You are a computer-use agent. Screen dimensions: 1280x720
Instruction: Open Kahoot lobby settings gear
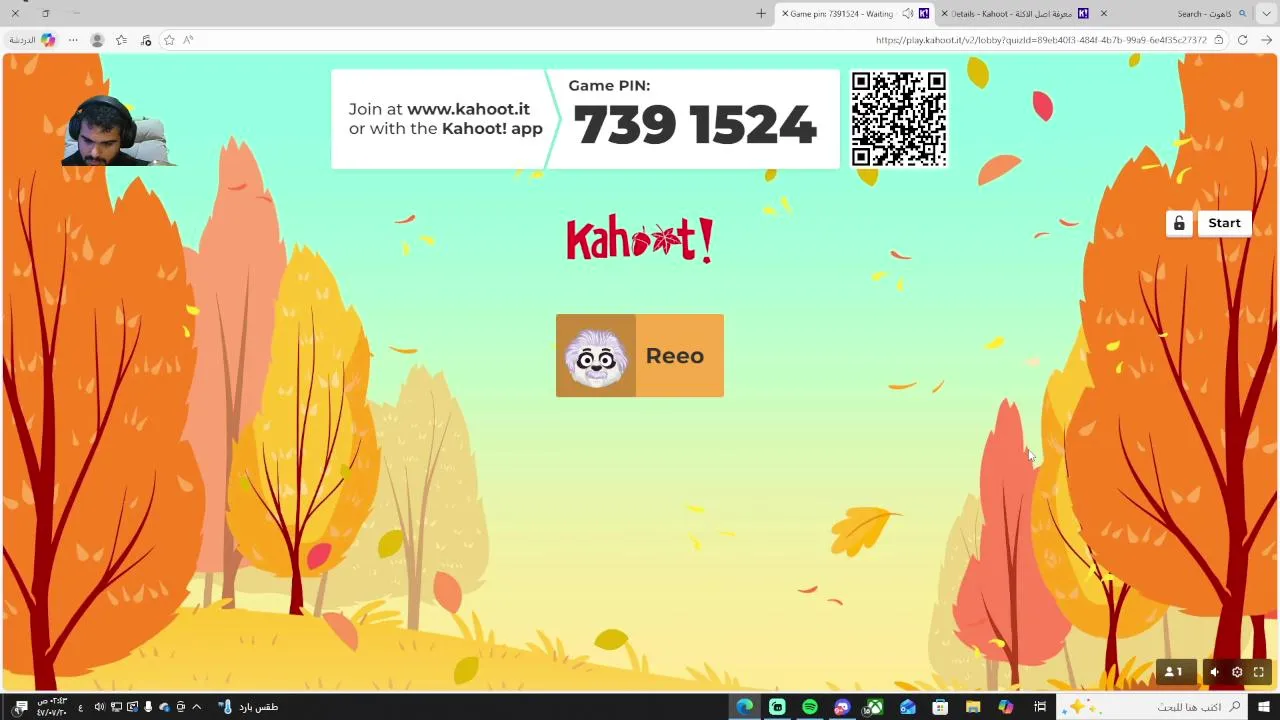pyautogui.click(x=1237, y=672)
